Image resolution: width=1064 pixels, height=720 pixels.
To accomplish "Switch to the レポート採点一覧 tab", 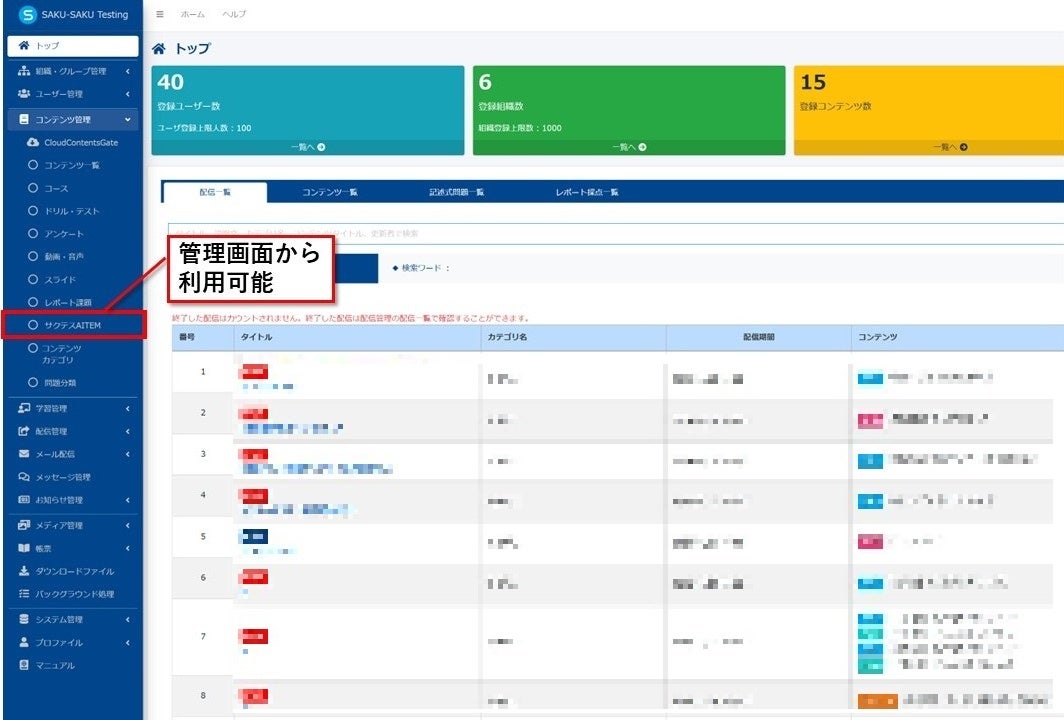I will [x=587, y=192].
